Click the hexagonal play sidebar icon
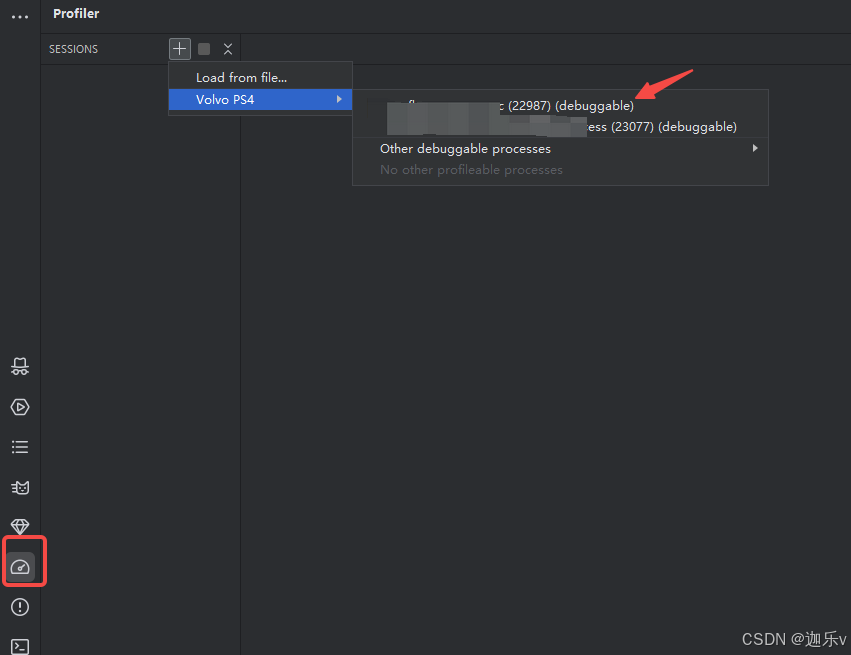Screen dimensions: 851x655 pos(20,407)
